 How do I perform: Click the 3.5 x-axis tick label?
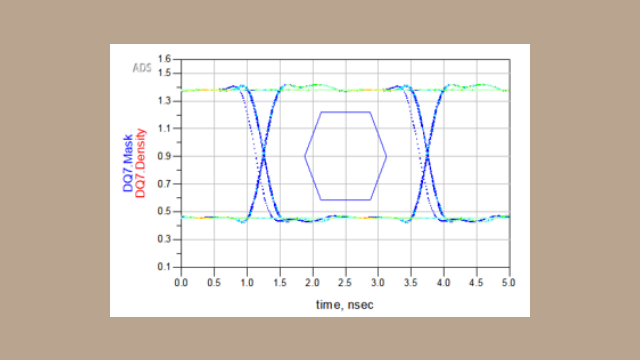411,283
